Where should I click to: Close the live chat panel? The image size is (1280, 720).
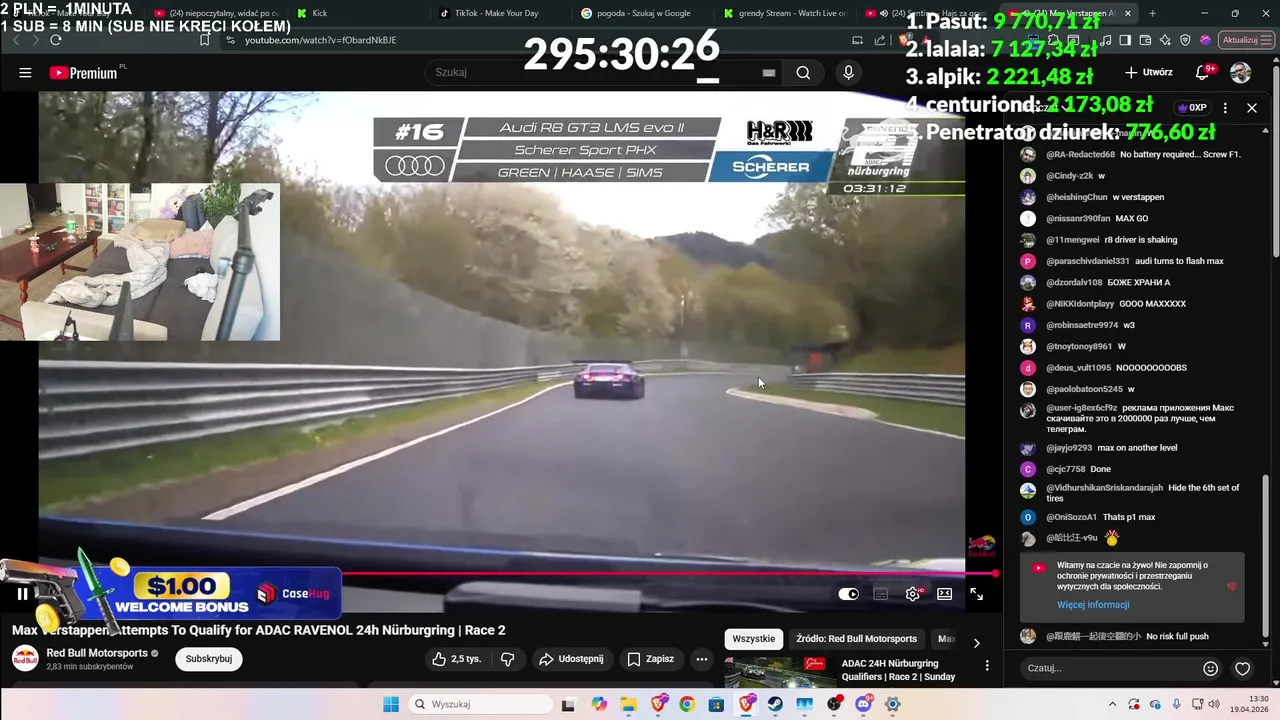pos(1252,108)
